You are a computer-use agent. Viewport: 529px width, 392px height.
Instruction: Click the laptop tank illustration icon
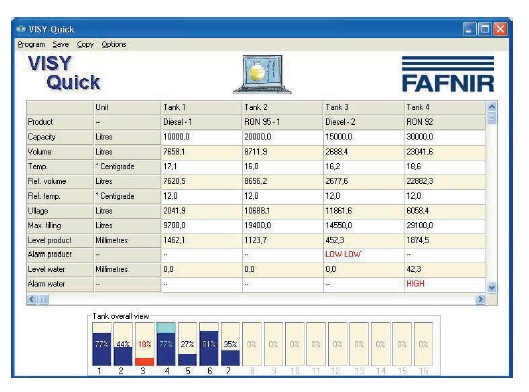(262, 75)
